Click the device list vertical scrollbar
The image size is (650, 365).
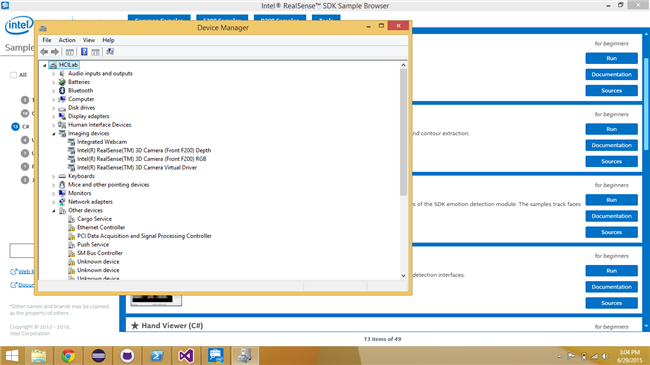coord(403,133)
